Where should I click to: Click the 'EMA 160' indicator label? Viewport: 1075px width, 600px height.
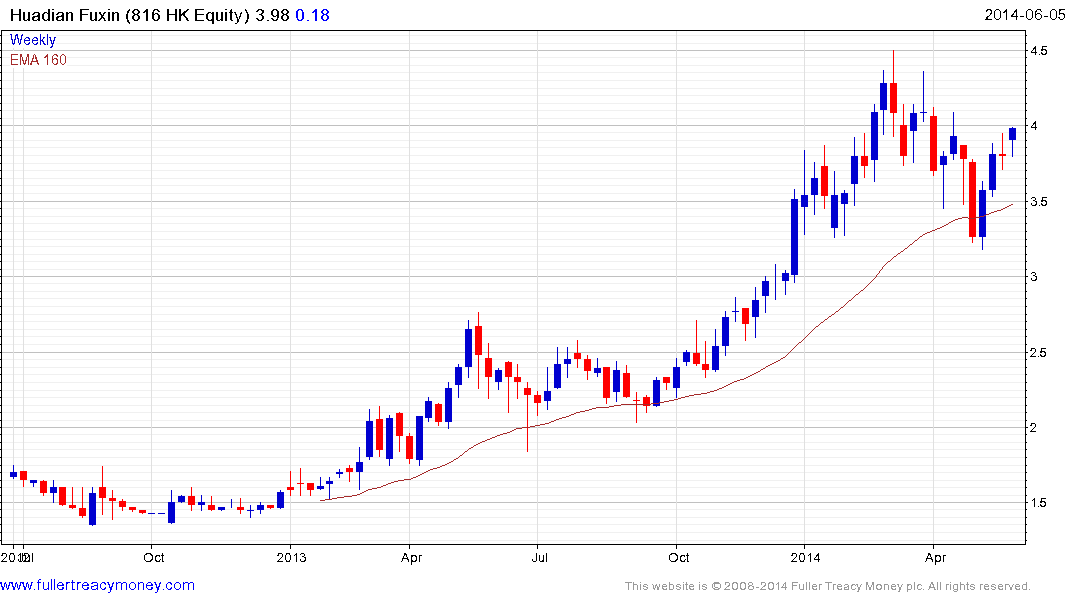pyautogui.click(x=38, y=60)
